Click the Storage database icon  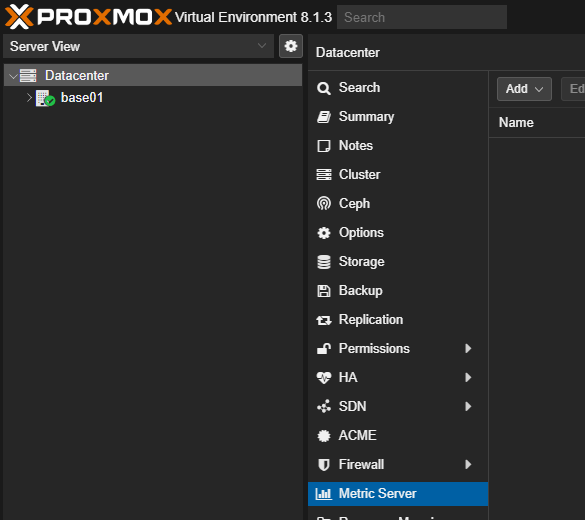coord(323,262)
